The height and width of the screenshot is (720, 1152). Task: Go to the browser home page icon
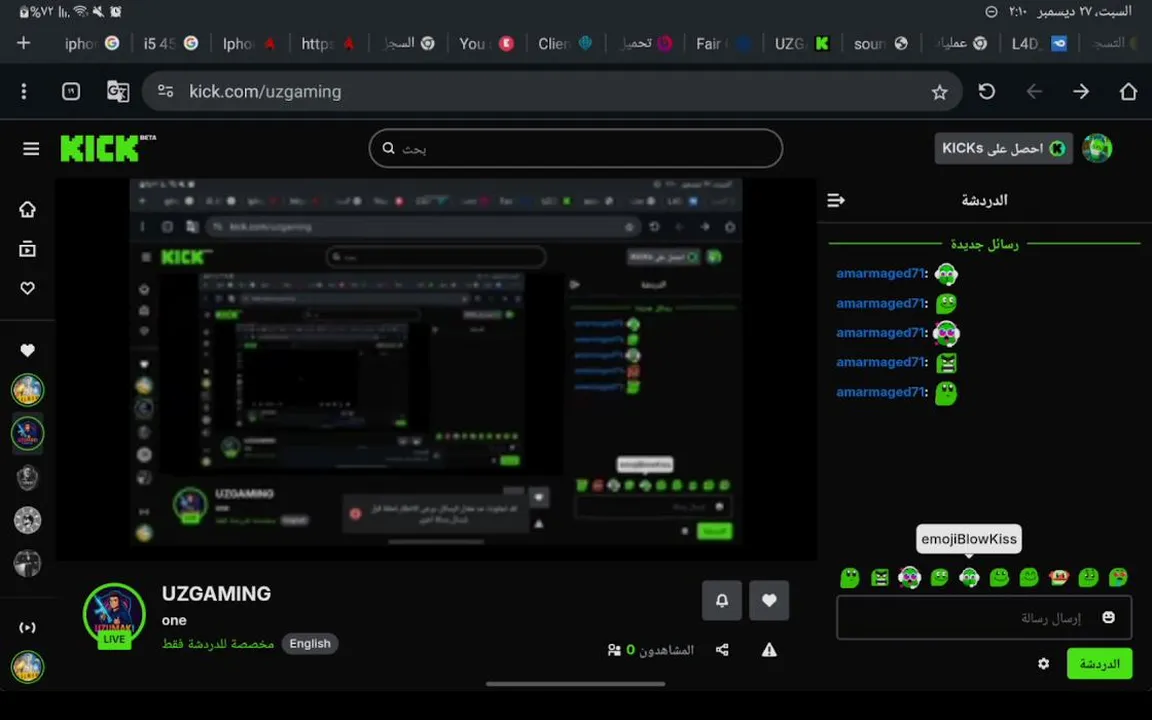tap(1128, 91)
